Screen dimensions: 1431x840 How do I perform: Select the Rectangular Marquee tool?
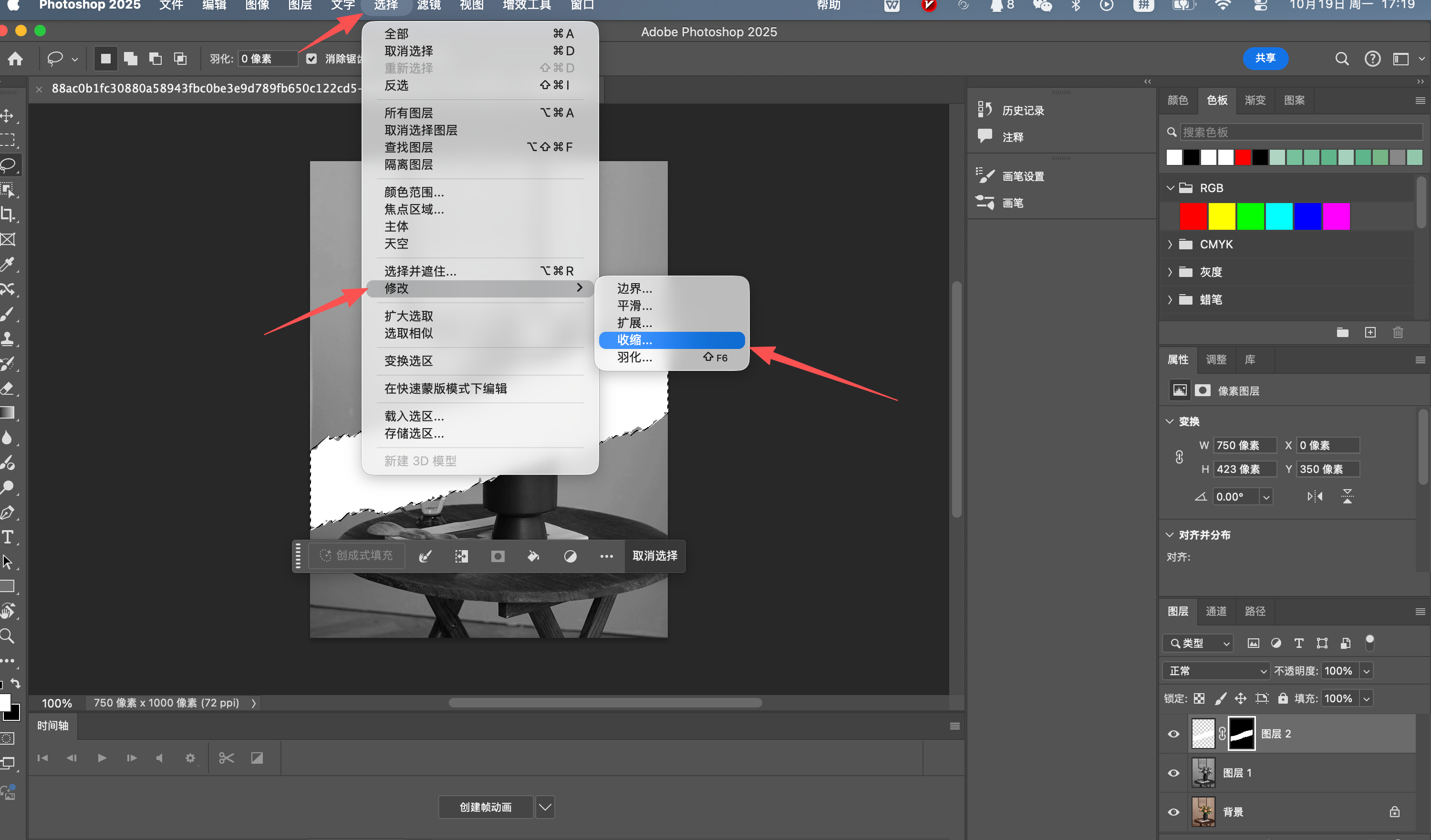tap(7, 140)
